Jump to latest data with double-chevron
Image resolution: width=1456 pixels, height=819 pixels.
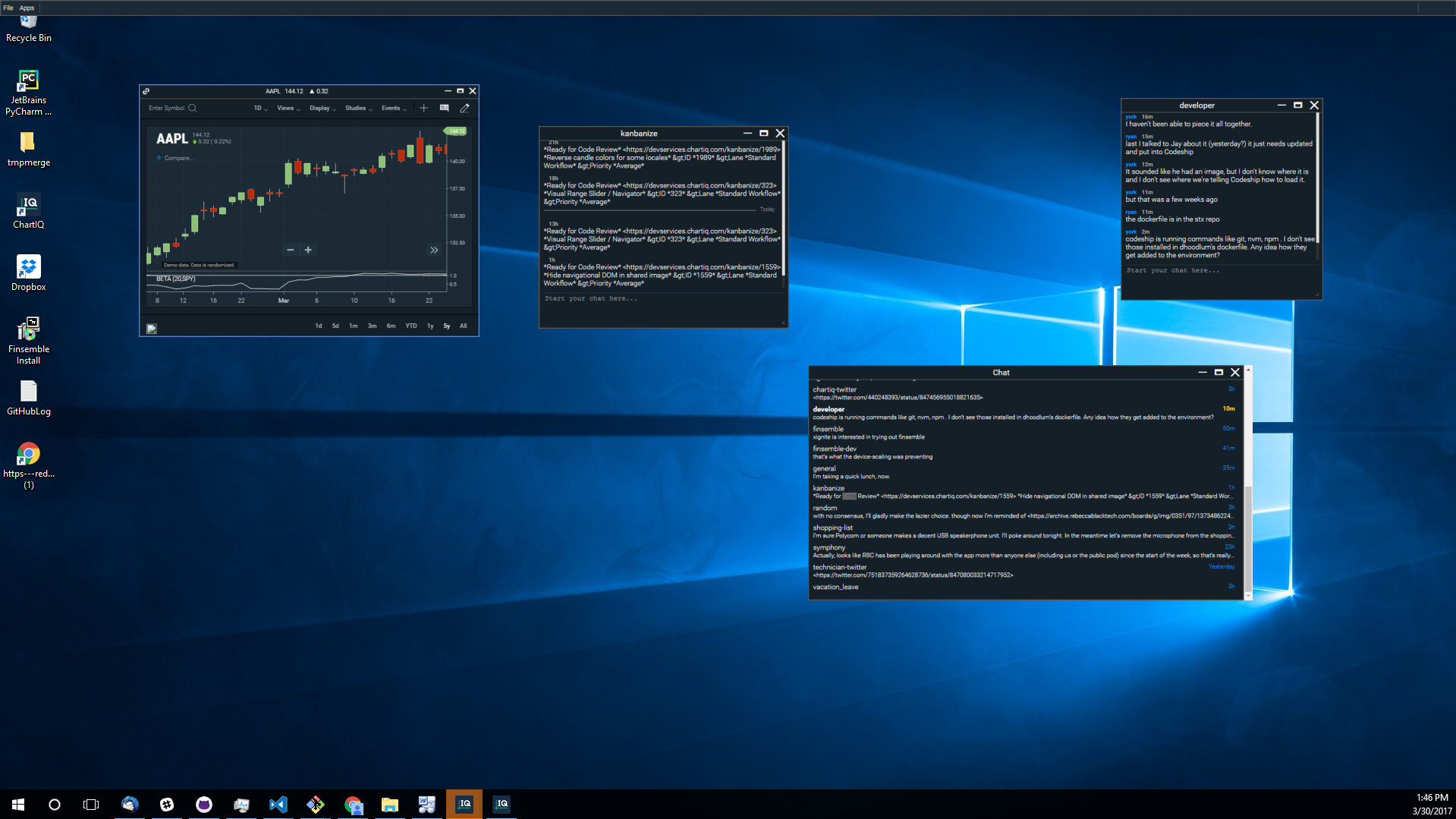434,250
